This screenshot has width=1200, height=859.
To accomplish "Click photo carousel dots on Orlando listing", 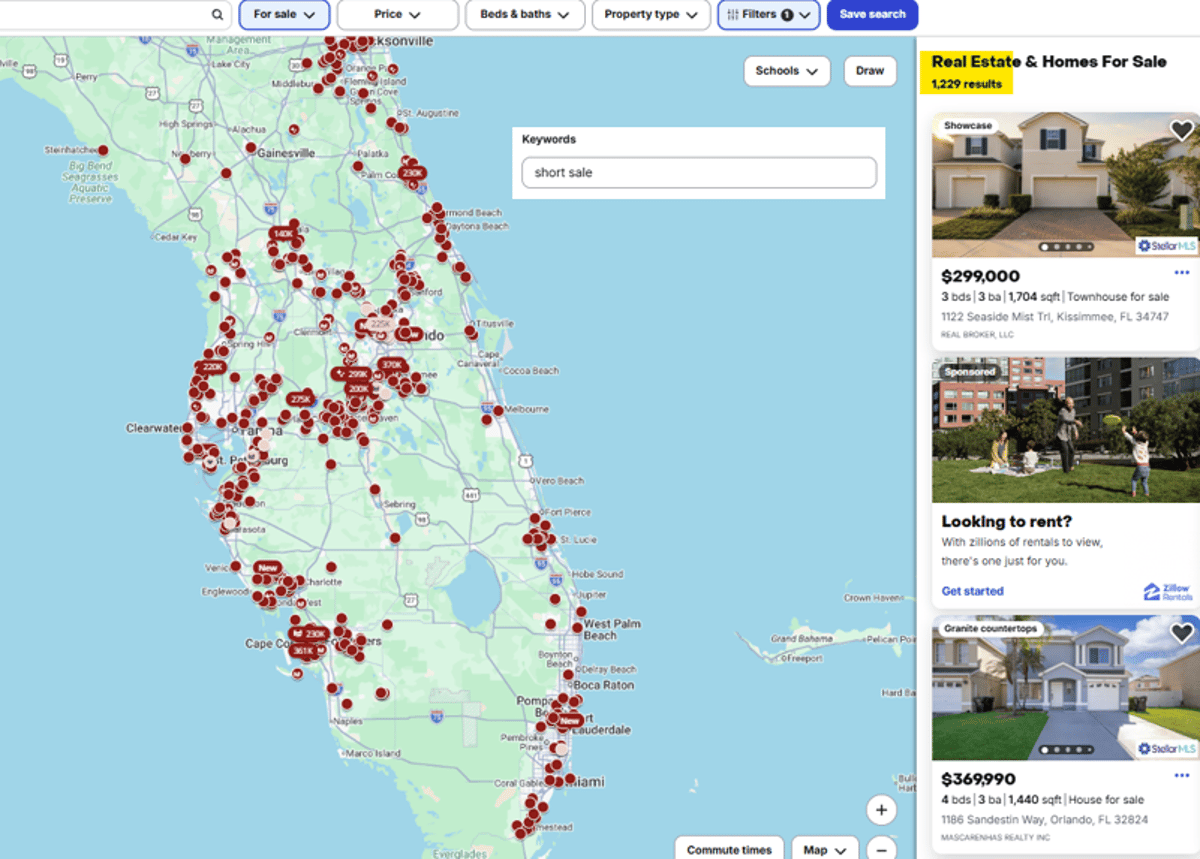I will (1067, 750).
